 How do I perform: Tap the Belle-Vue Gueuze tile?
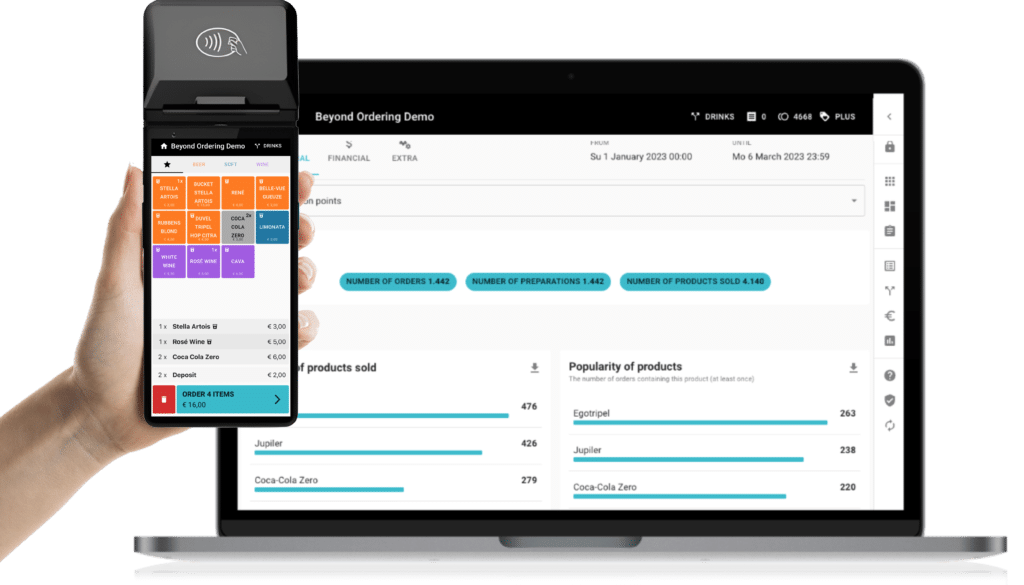272,193
